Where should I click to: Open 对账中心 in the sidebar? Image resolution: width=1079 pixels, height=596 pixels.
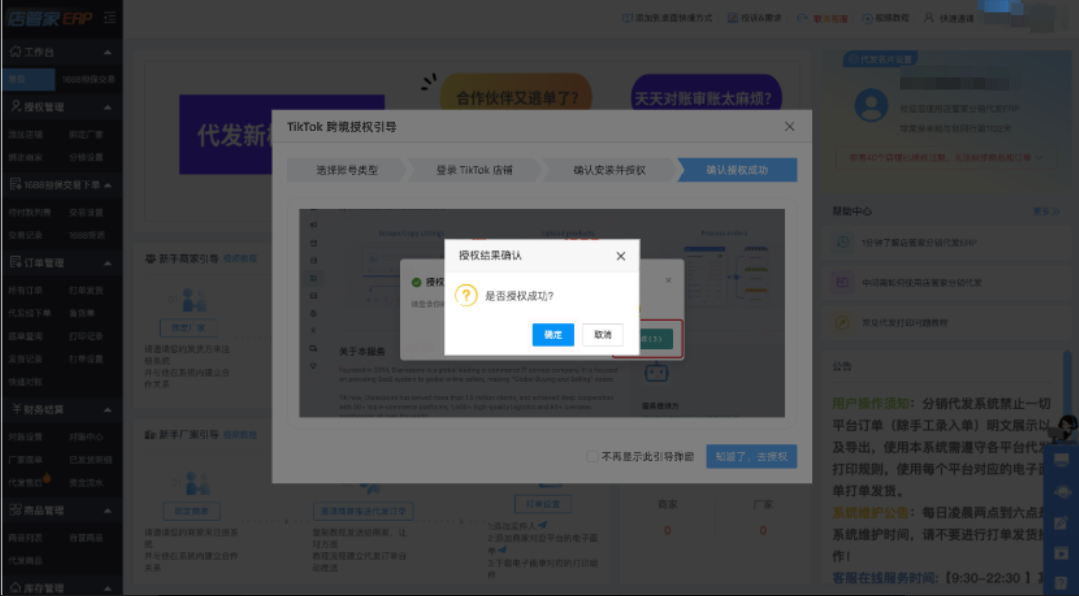86,437
